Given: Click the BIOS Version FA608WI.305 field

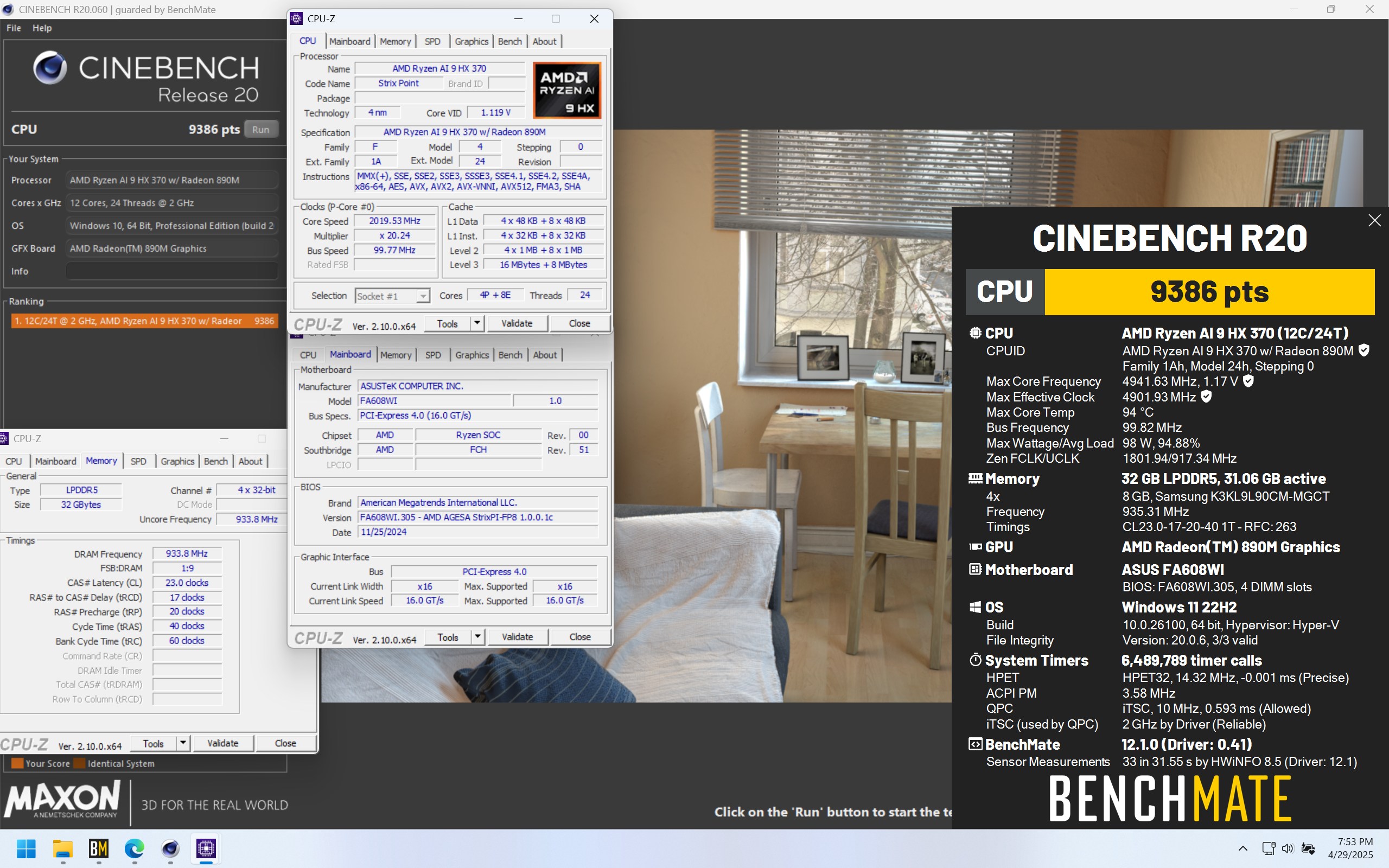Looking at the screenshot, I should (477, 517).
